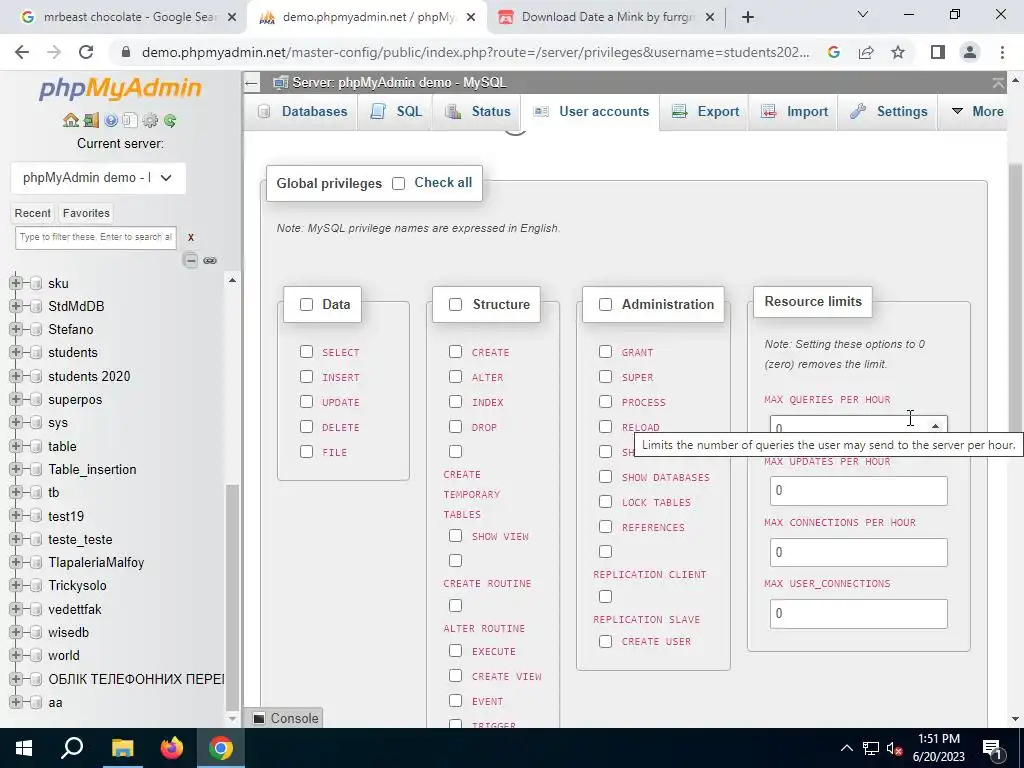1024x768 pixels.
Task: Enable the INSERT privilege
Action: [x=306, y=377]
